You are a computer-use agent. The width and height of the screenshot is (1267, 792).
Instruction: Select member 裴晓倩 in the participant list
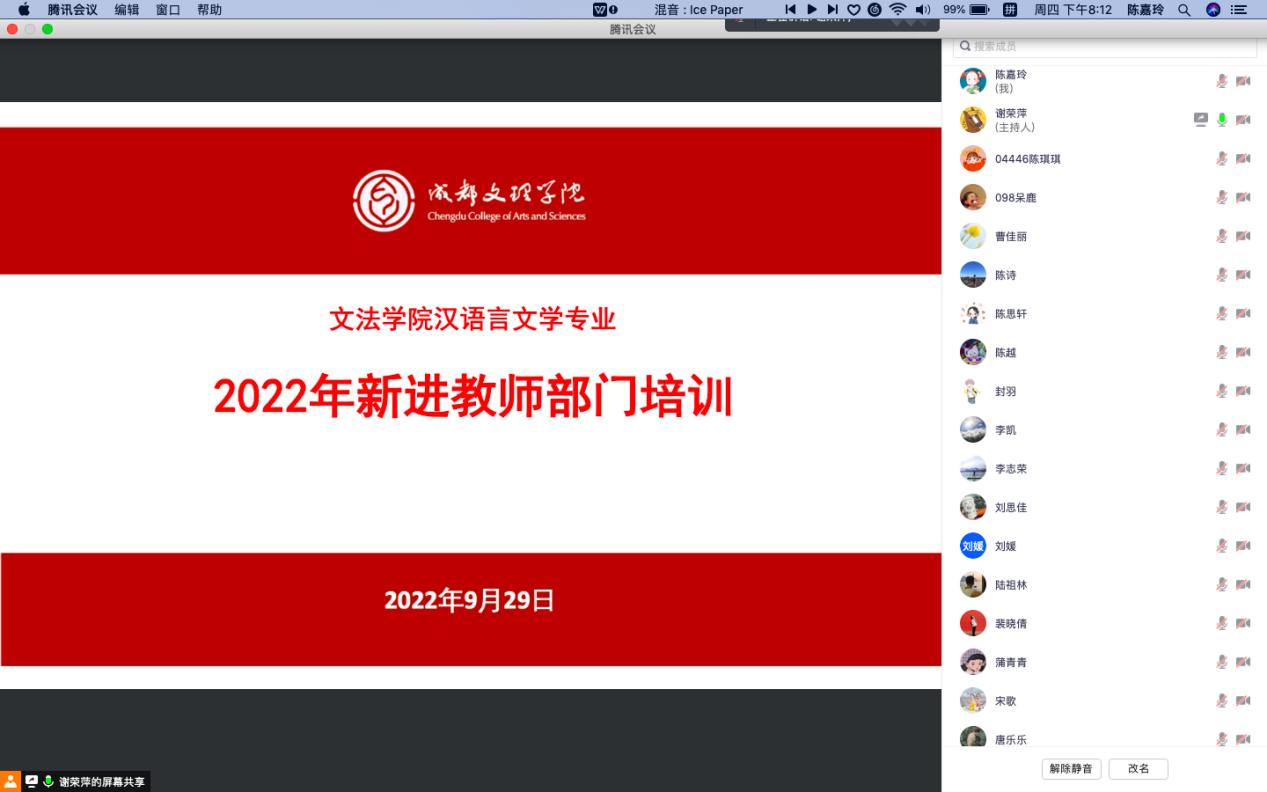(x=1010, y=624)
